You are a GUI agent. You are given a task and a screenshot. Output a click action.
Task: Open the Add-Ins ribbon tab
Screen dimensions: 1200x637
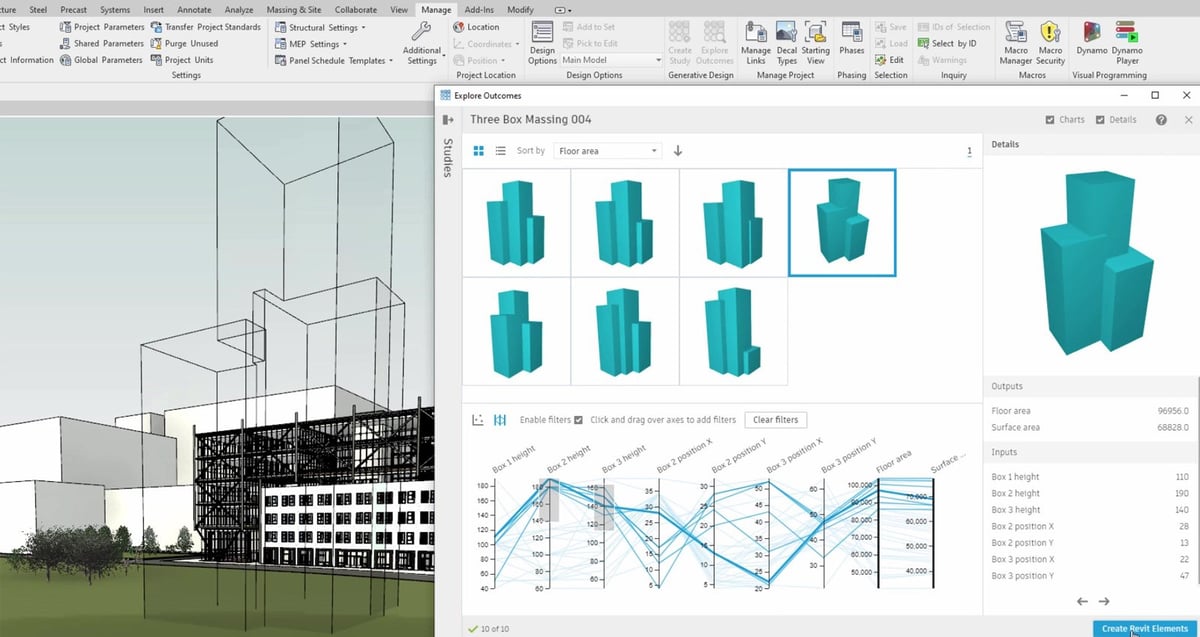(479, 9)
